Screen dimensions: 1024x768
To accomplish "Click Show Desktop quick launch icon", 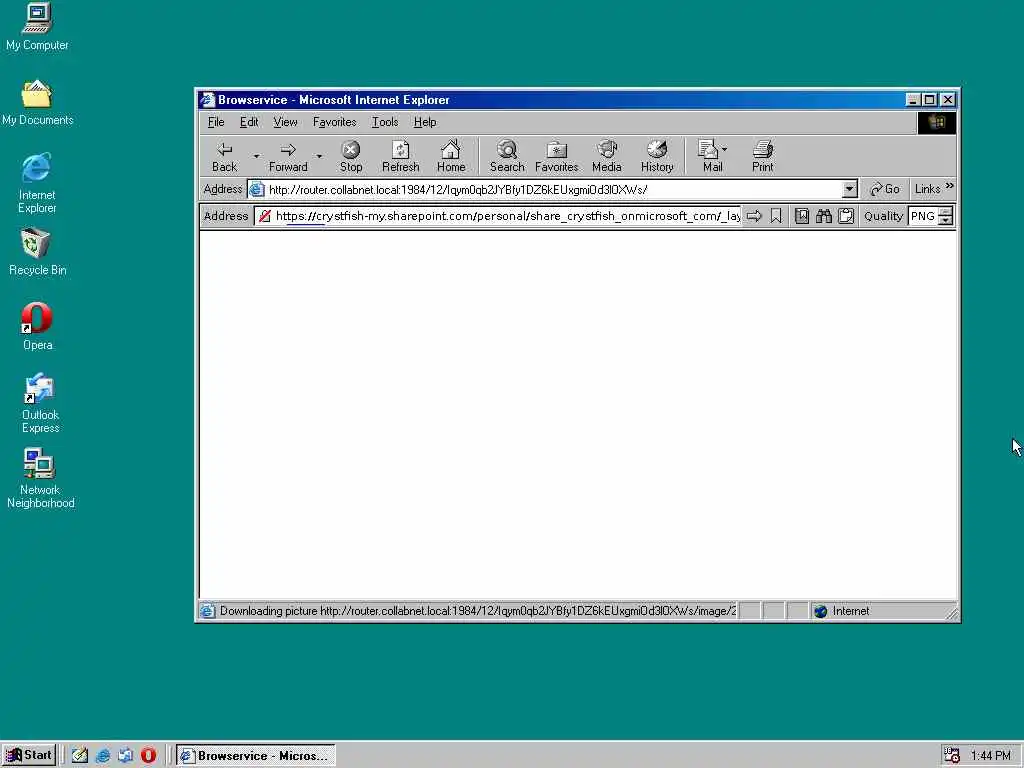I will tap(80, 756).
